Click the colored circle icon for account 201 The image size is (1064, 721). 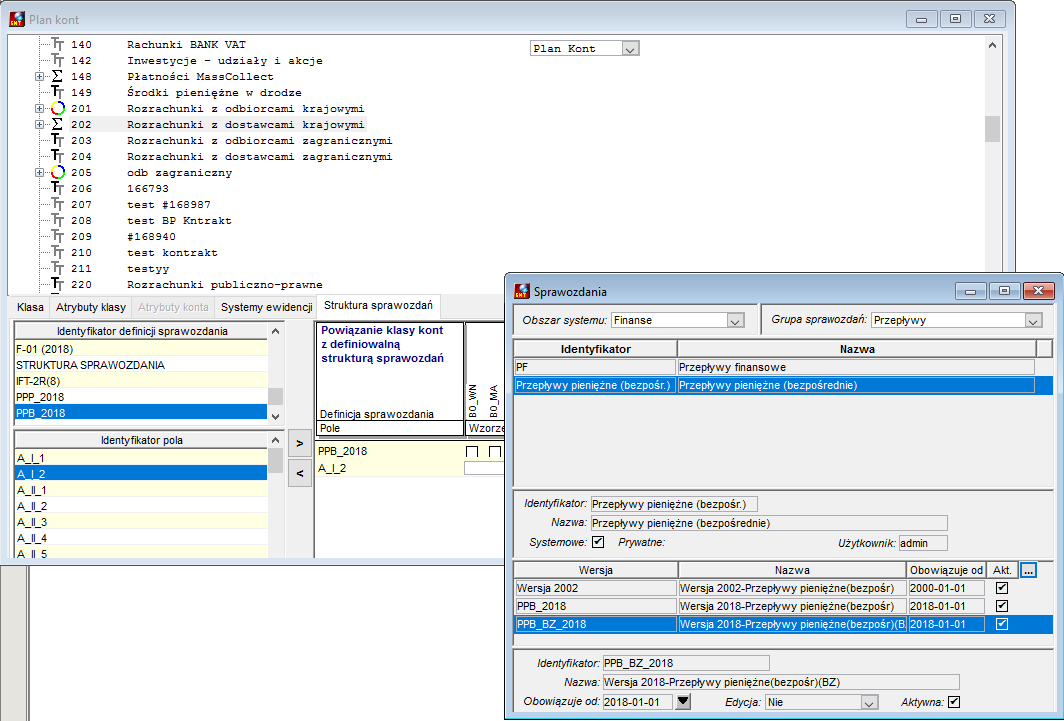(x=58, y=109)
